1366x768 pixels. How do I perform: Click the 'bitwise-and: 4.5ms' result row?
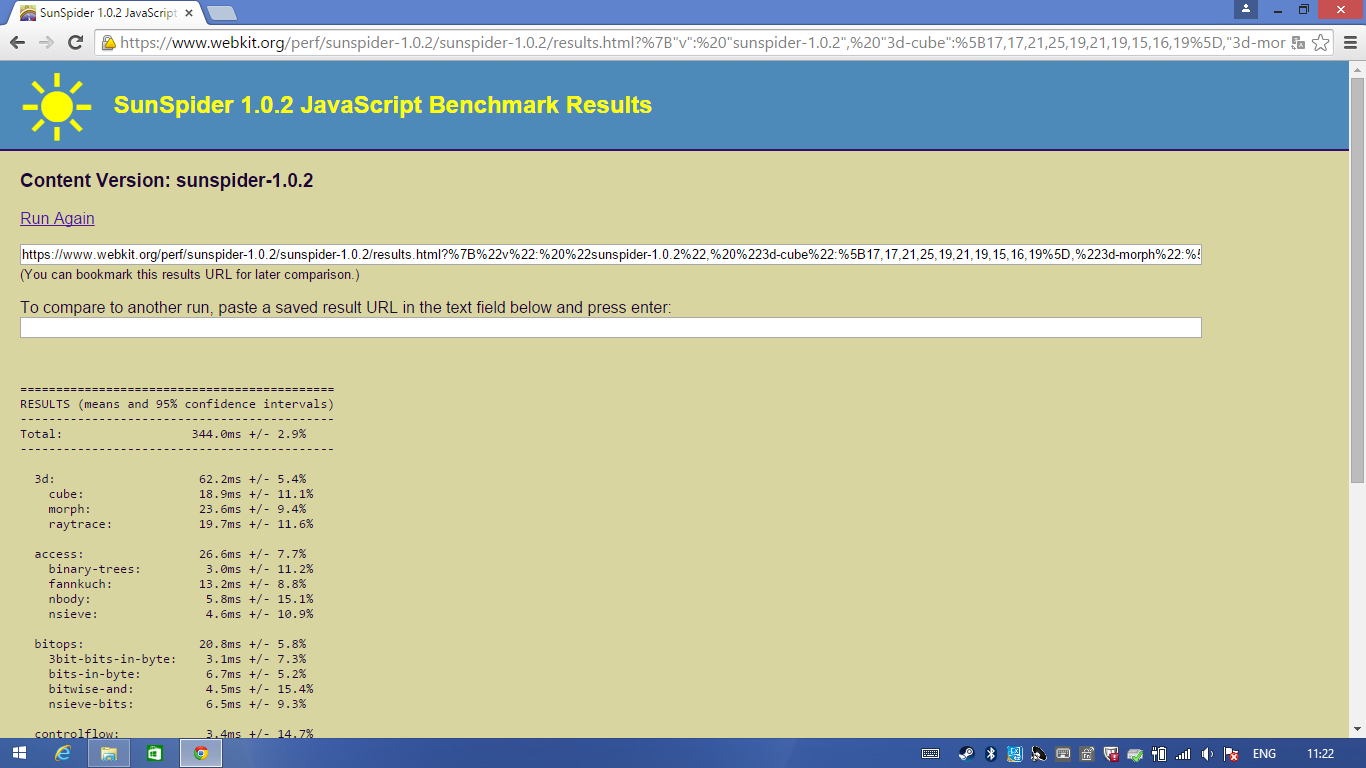point(181,689)
